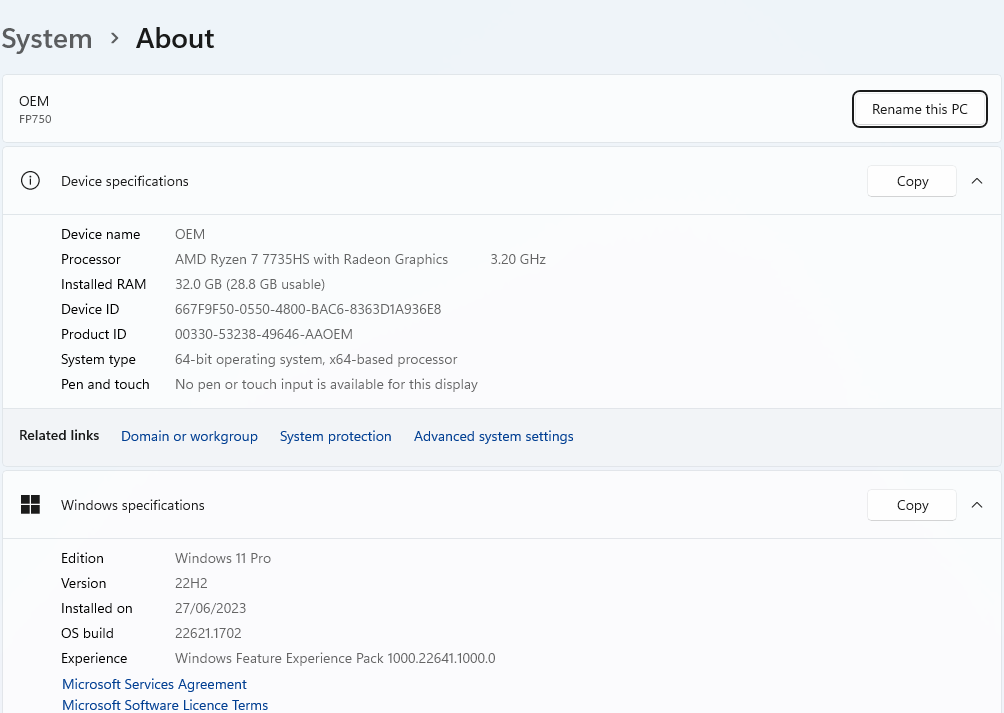Open Microsoft Services Agreement link
The width and height of the screenshot is (1004, 713).
(154, 684)
